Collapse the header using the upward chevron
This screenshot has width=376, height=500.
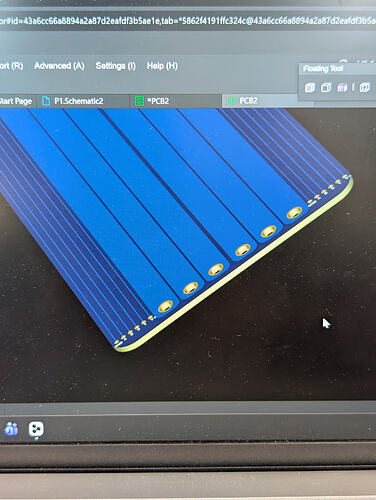tap(343, 62)
